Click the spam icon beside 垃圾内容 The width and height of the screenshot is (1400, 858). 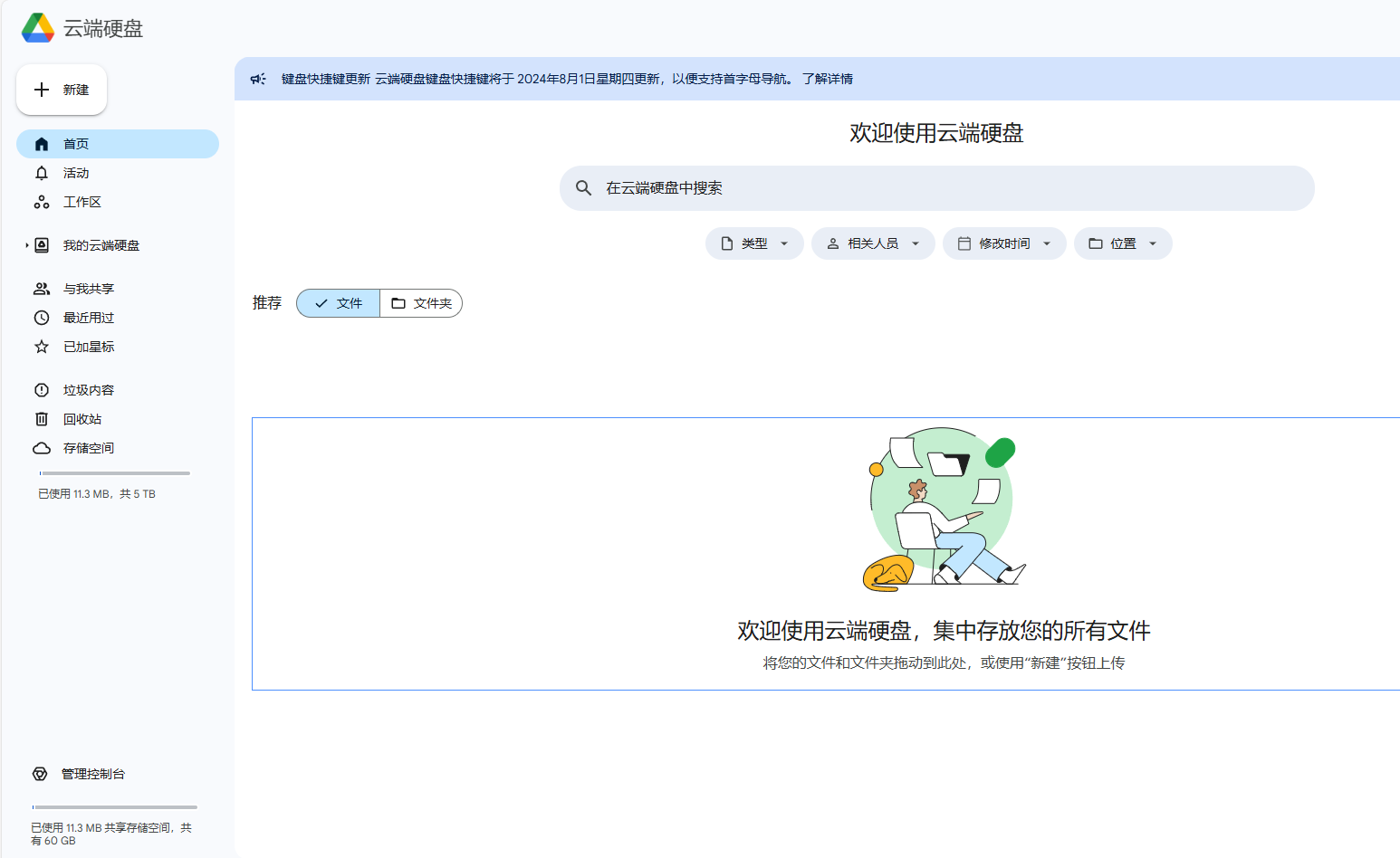42,390
